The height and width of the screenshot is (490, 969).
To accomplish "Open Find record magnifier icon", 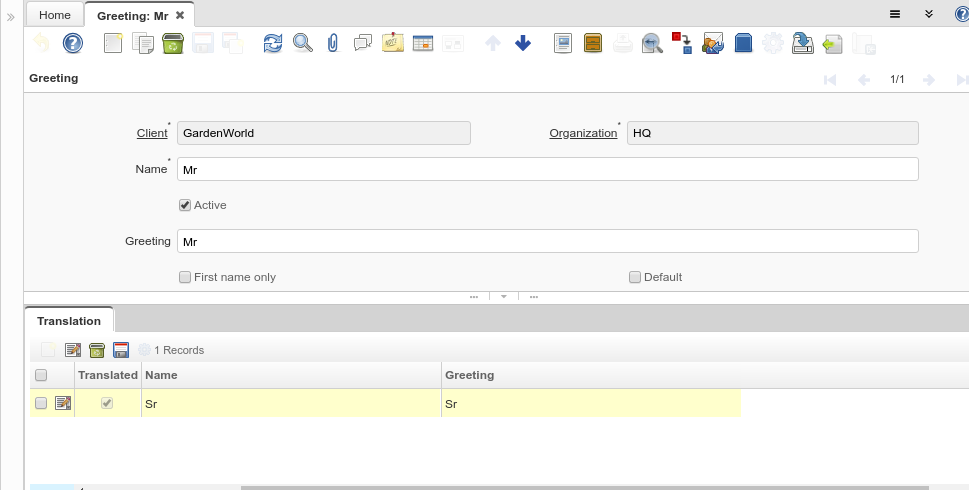I will 302,43.
